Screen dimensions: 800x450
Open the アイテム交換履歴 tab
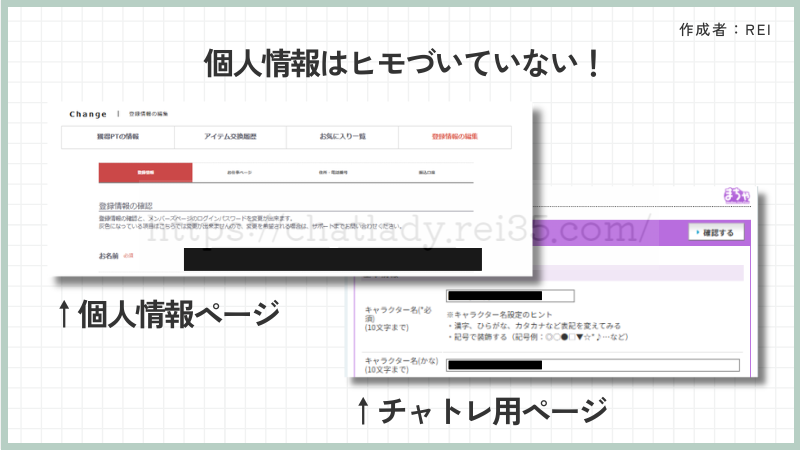tap(230, 137)
